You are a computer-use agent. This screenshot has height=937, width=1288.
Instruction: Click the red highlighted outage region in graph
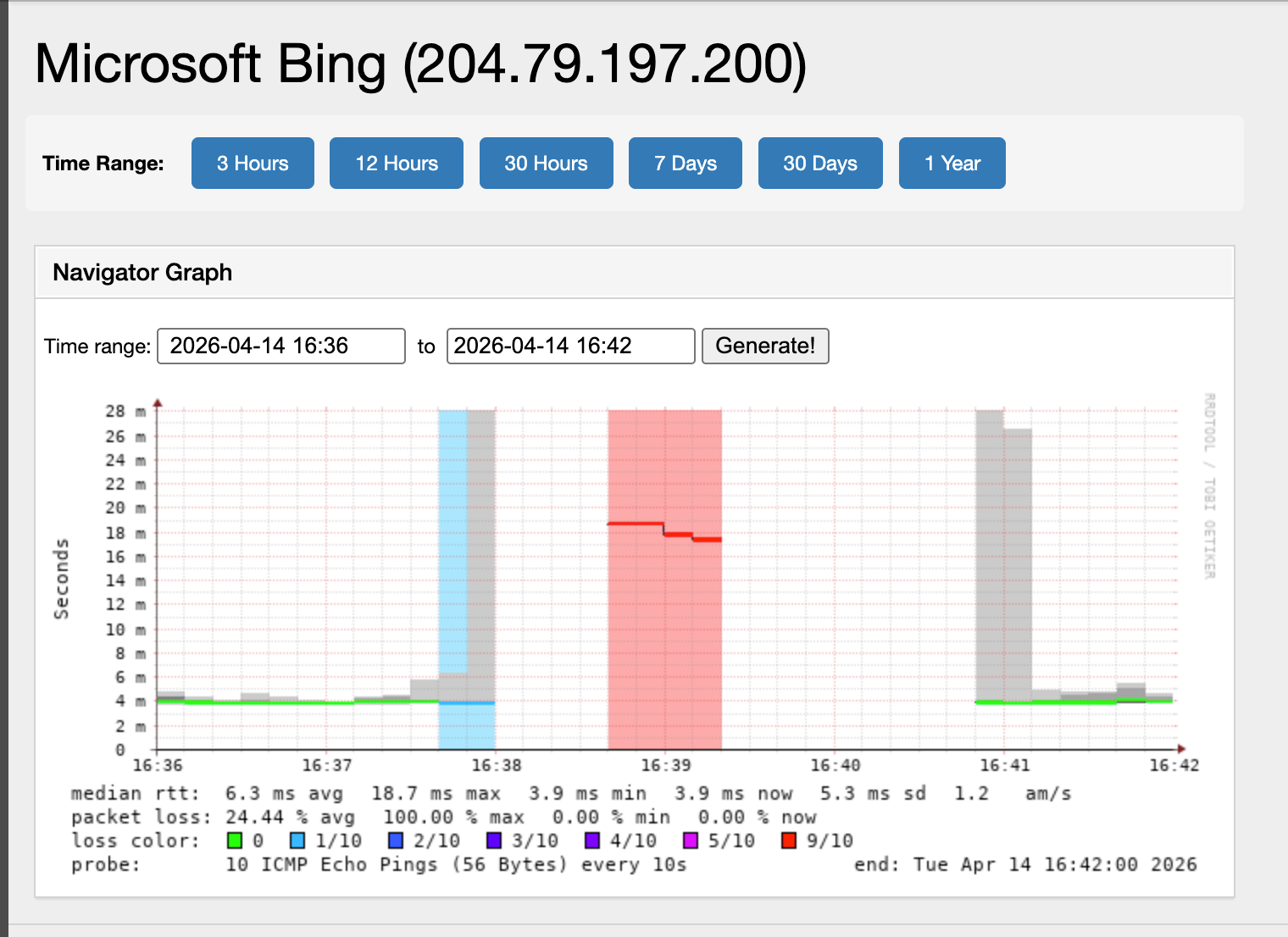point(664,593)
